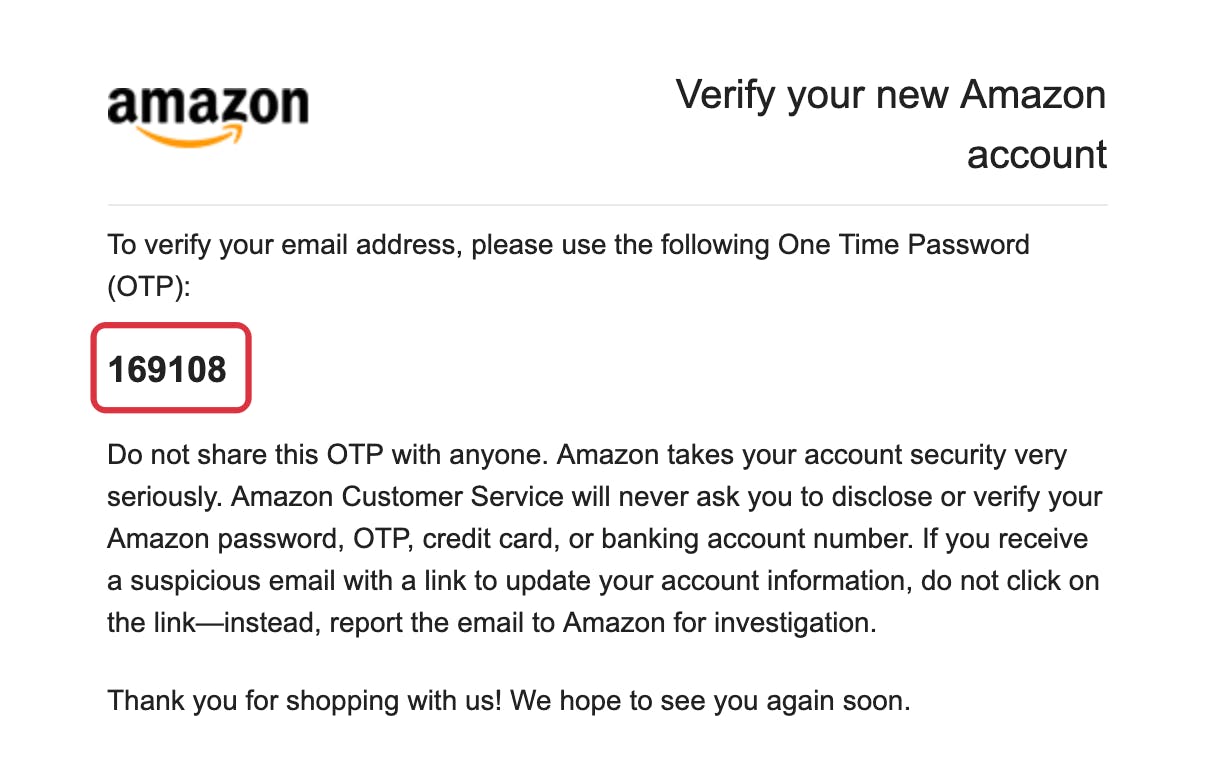Click the '(OTP):' label text

click(x=148, y=288)
